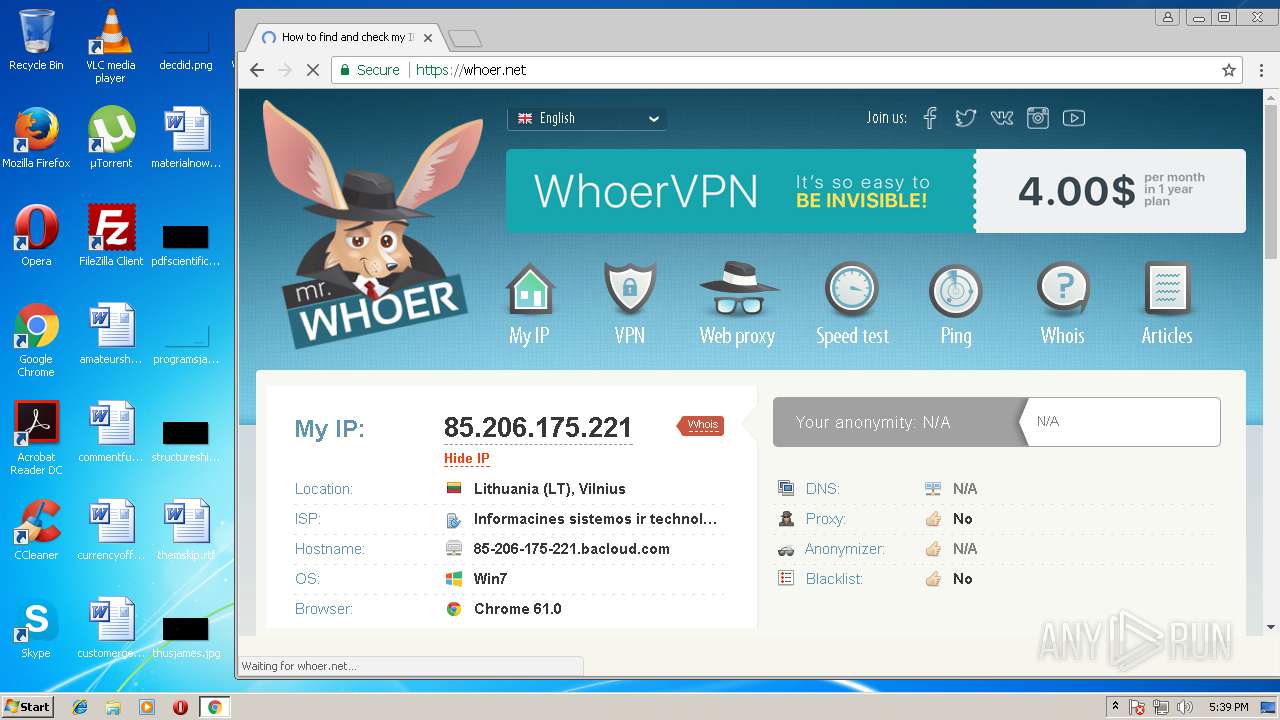This screenshot has height=720, width=1280.
Task: Switch to the whoer.net browser tab
Action: click(x=345, y=38)
